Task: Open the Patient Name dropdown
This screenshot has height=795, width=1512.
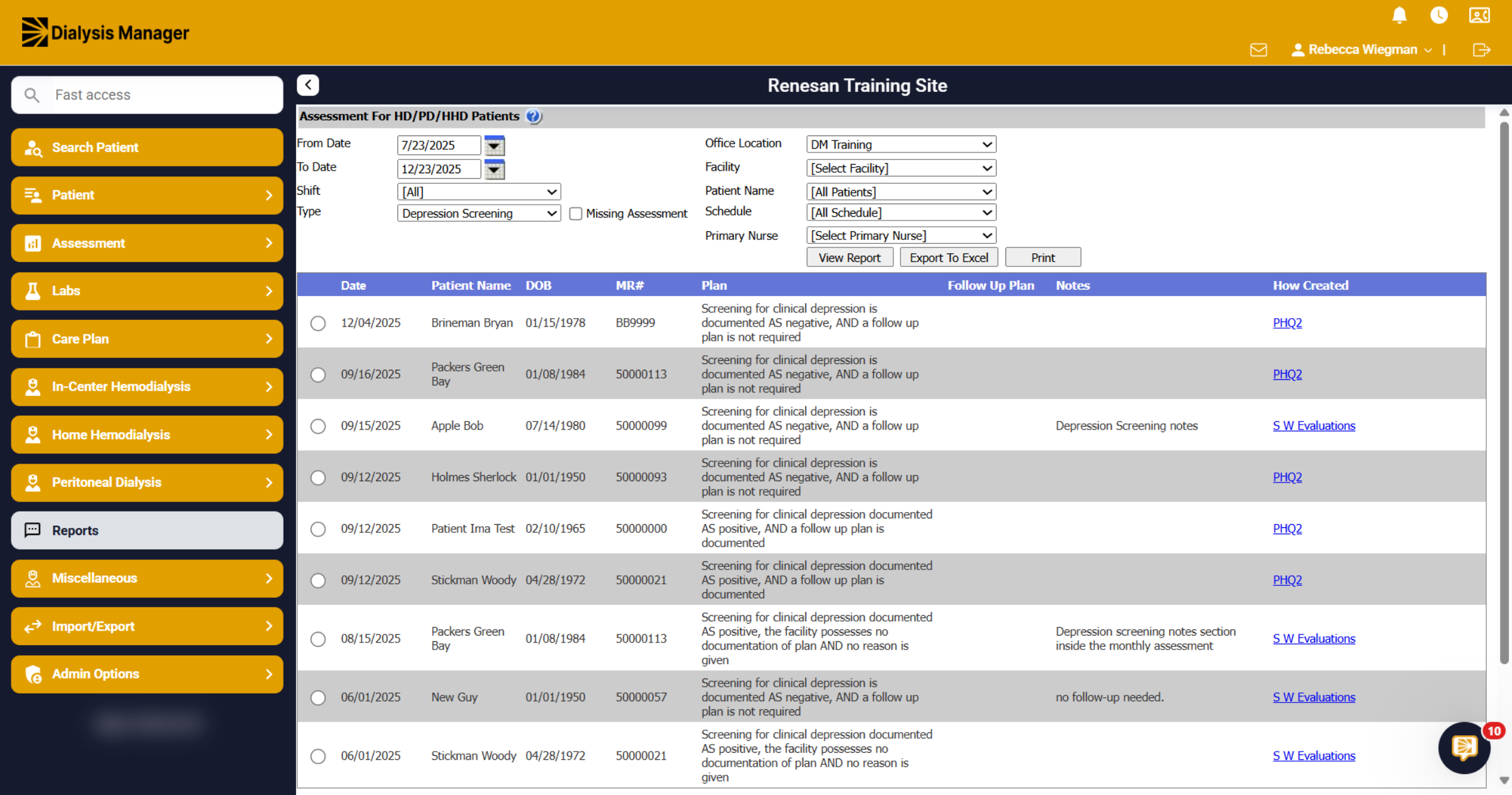Action: [x=901, y=192]
